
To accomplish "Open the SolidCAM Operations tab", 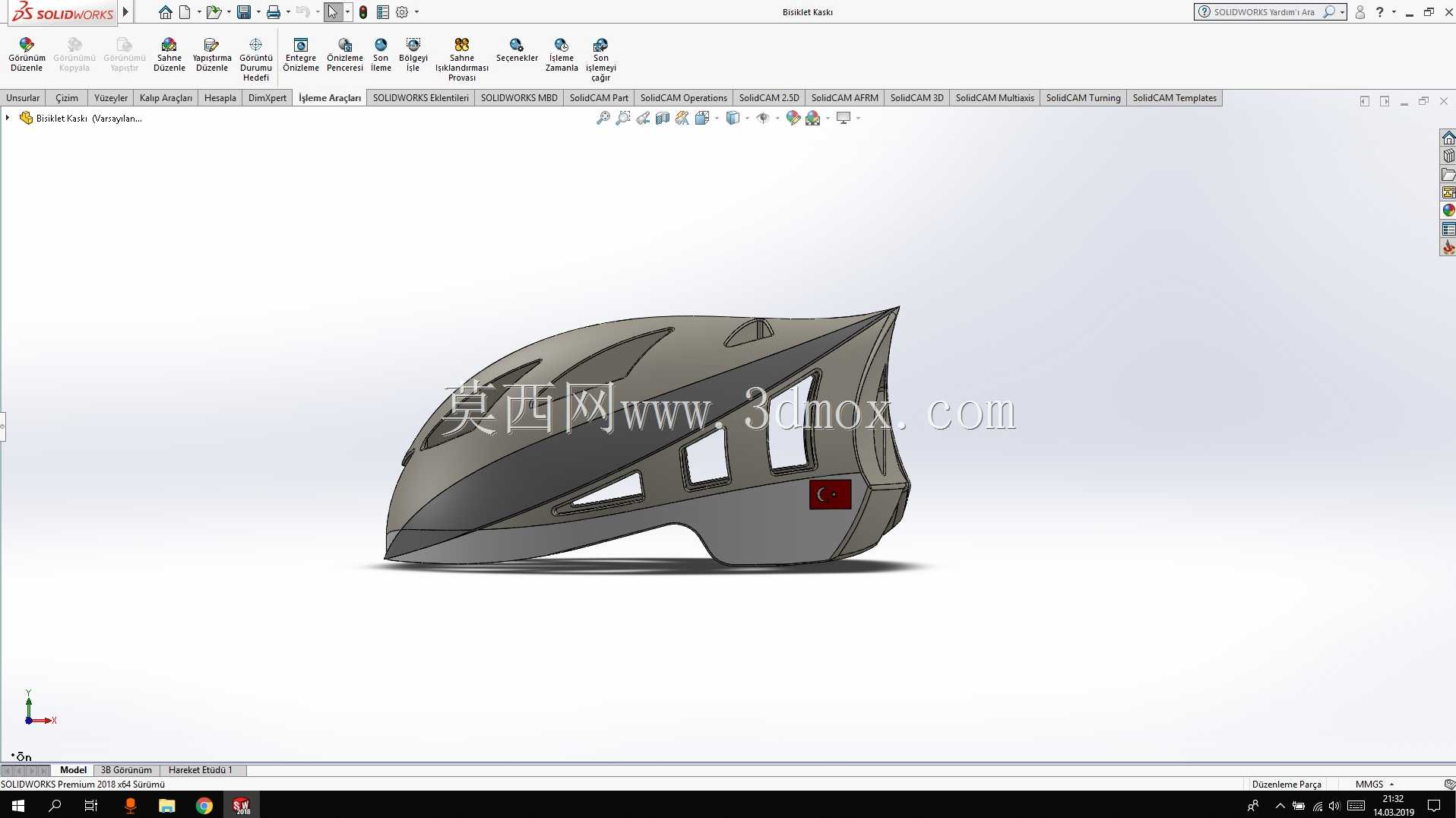I will tap(684, 98).
